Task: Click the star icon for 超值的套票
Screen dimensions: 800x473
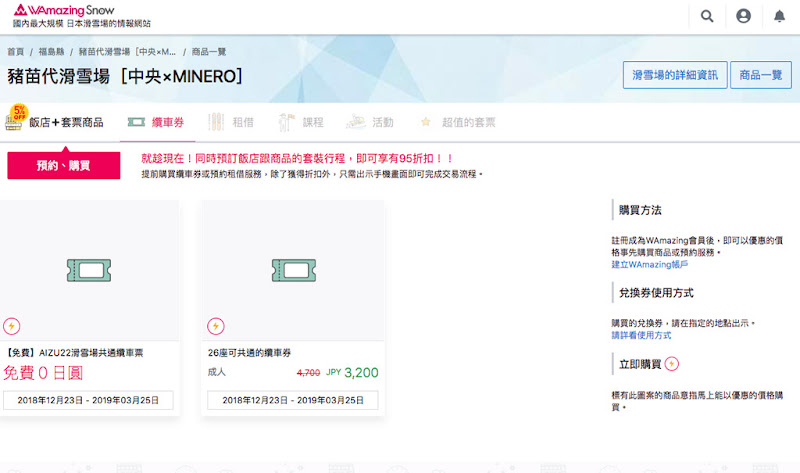Action: pyautogui.click(x=426, y=122)
